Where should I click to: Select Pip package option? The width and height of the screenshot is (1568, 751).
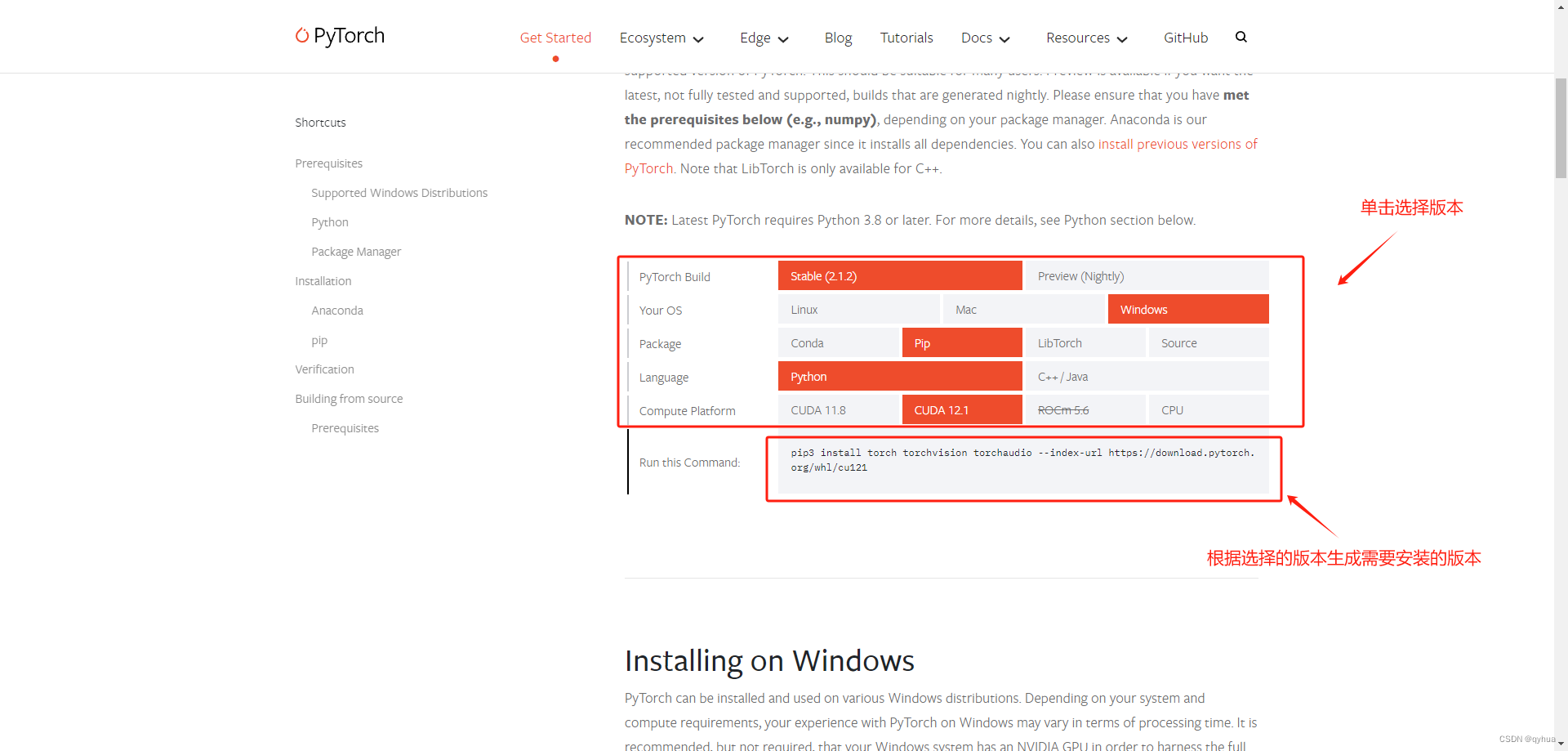(962, 343)
